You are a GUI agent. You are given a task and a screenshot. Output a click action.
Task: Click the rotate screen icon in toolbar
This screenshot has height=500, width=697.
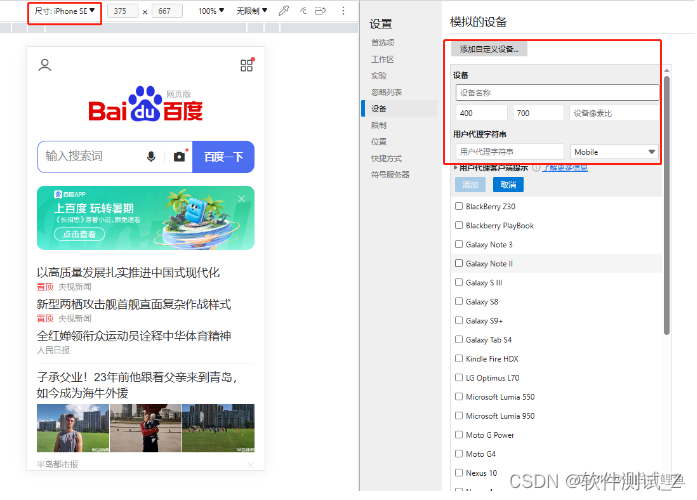(320, 11)
